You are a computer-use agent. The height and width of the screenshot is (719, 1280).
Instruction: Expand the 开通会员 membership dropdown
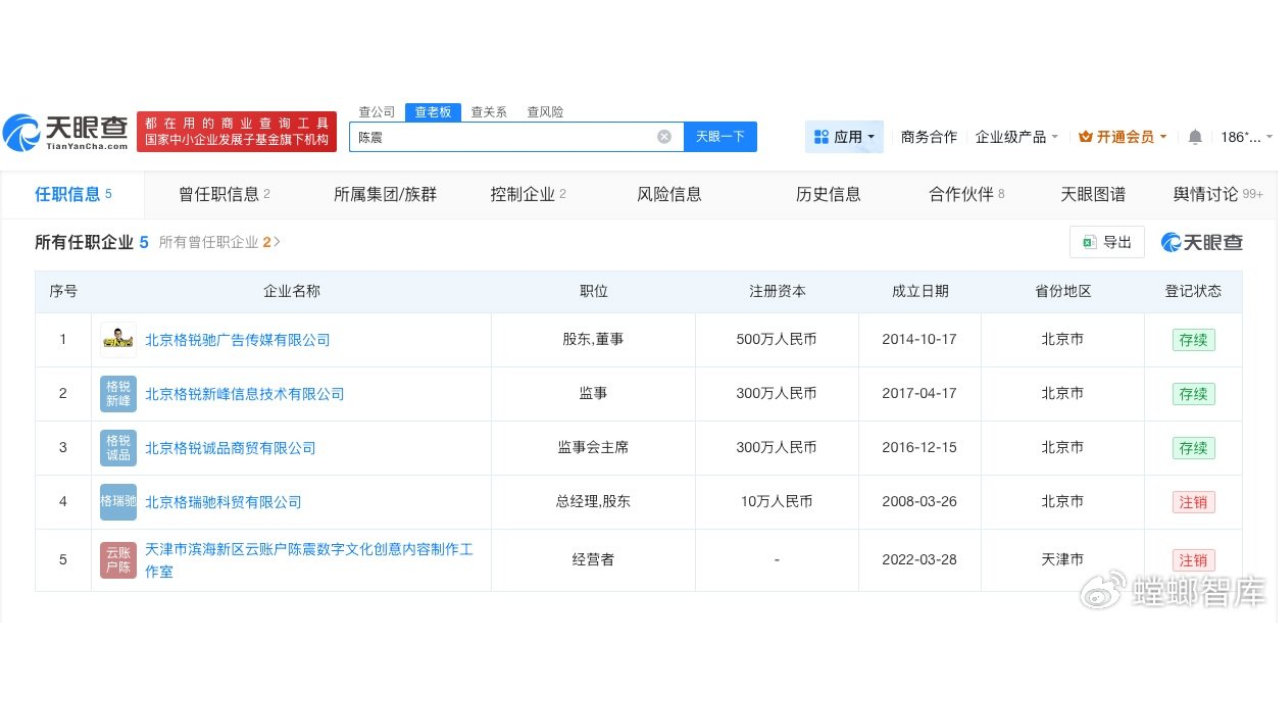[1123, 137]
